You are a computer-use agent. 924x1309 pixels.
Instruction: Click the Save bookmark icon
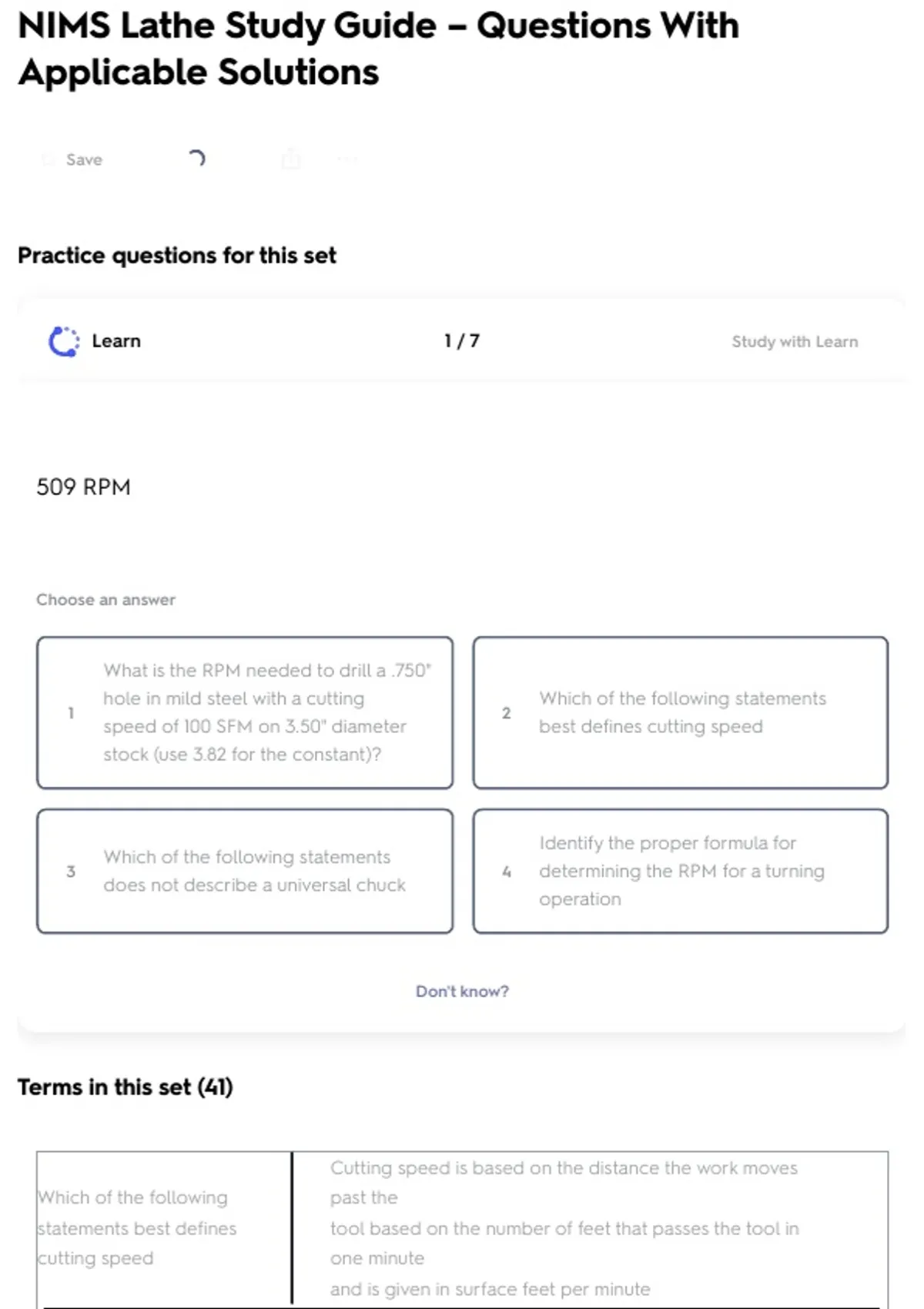[49, 159]
